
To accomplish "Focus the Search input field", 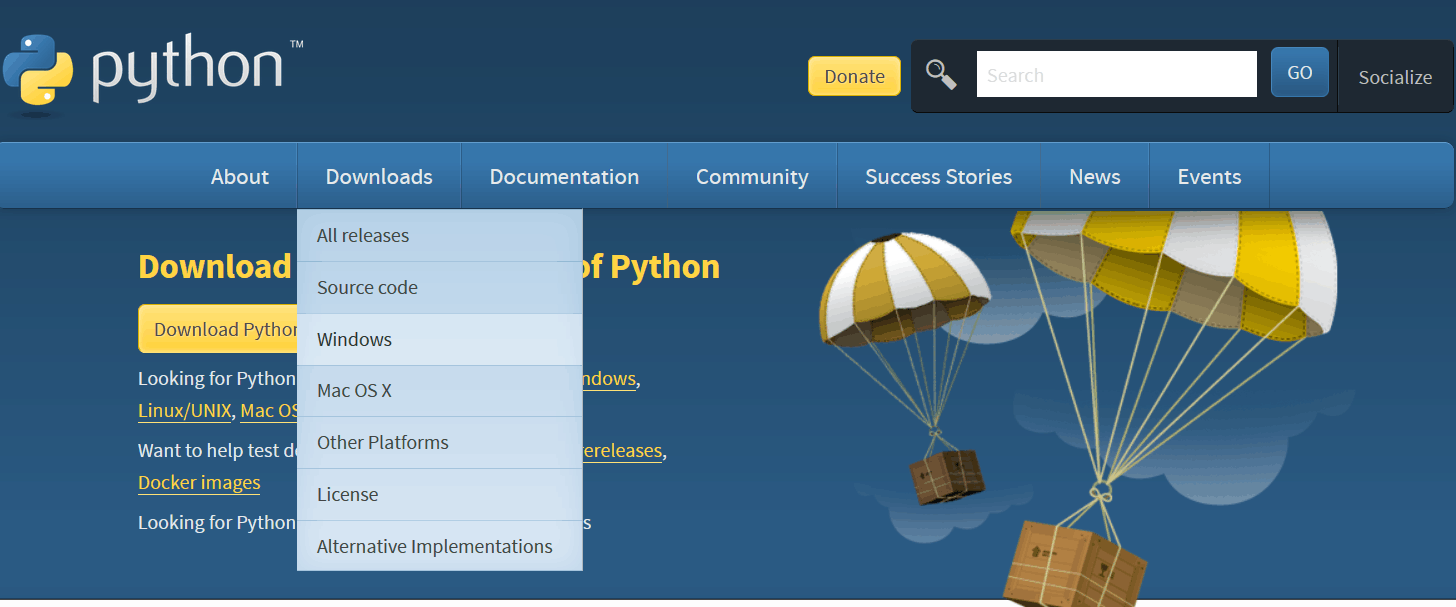I will [x=1116, y=75].
